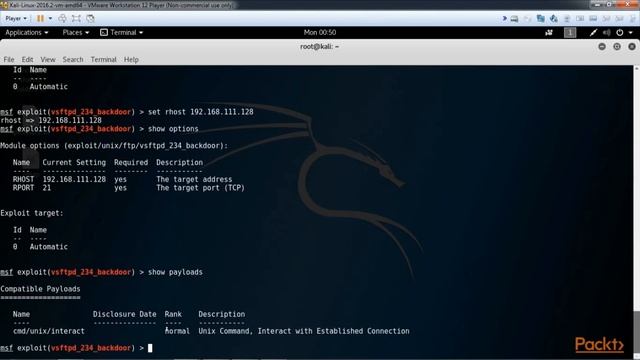Click the 'Compatible Payloads' heading
Image resolution: width=640 pixels, height=360 pixels.
click(x=40, y=289)
